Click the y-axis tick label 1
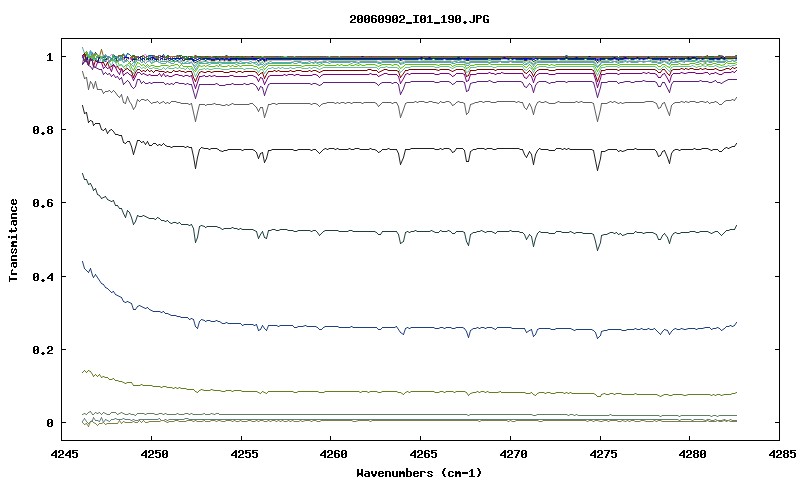 [x=49, y=57]
